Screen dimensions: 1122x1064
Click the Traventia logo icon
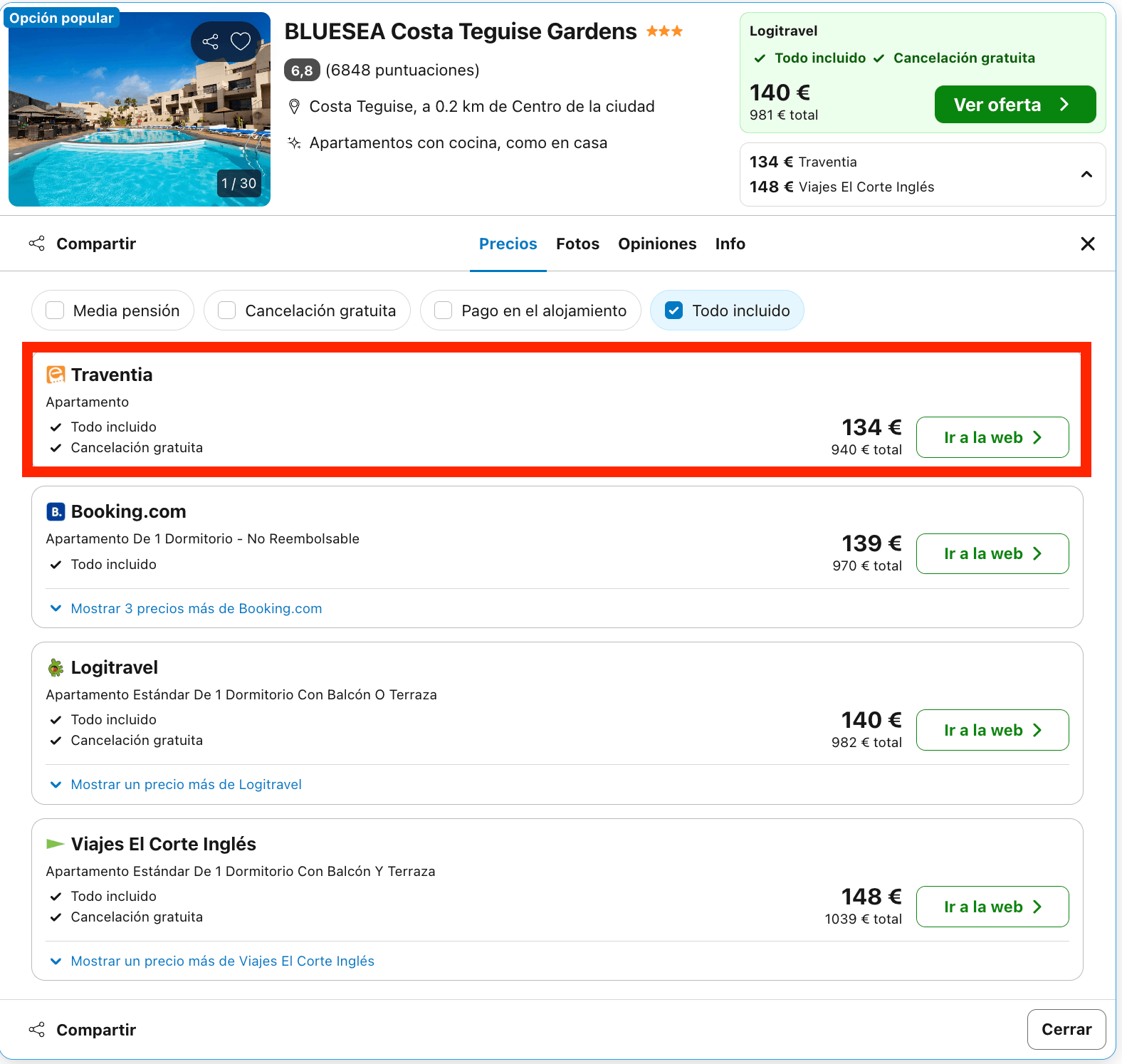(x=56, y=375)
